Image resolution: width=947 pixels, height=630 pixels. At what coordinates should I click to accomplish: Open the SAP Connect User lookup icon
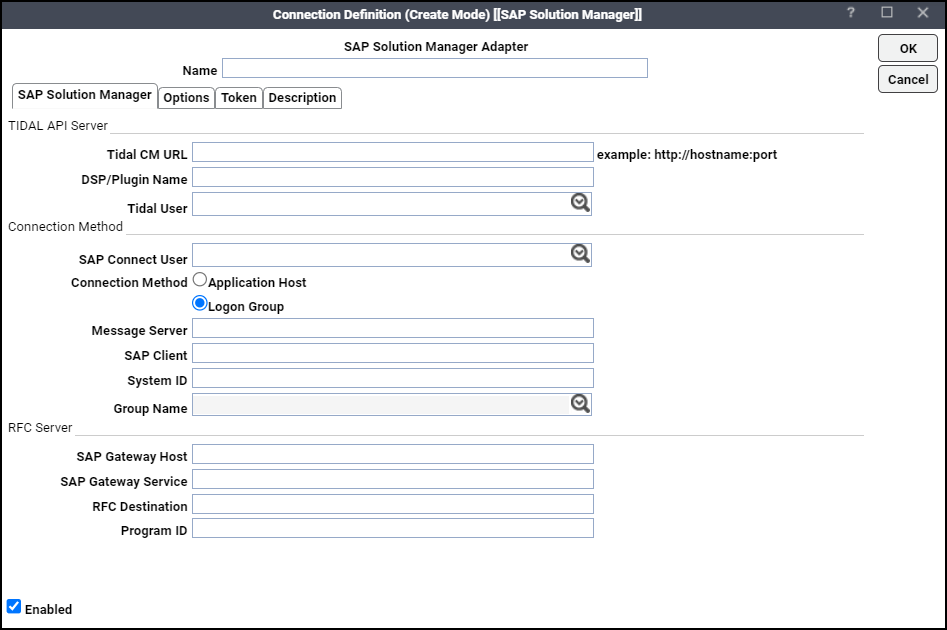click(580, 254)
